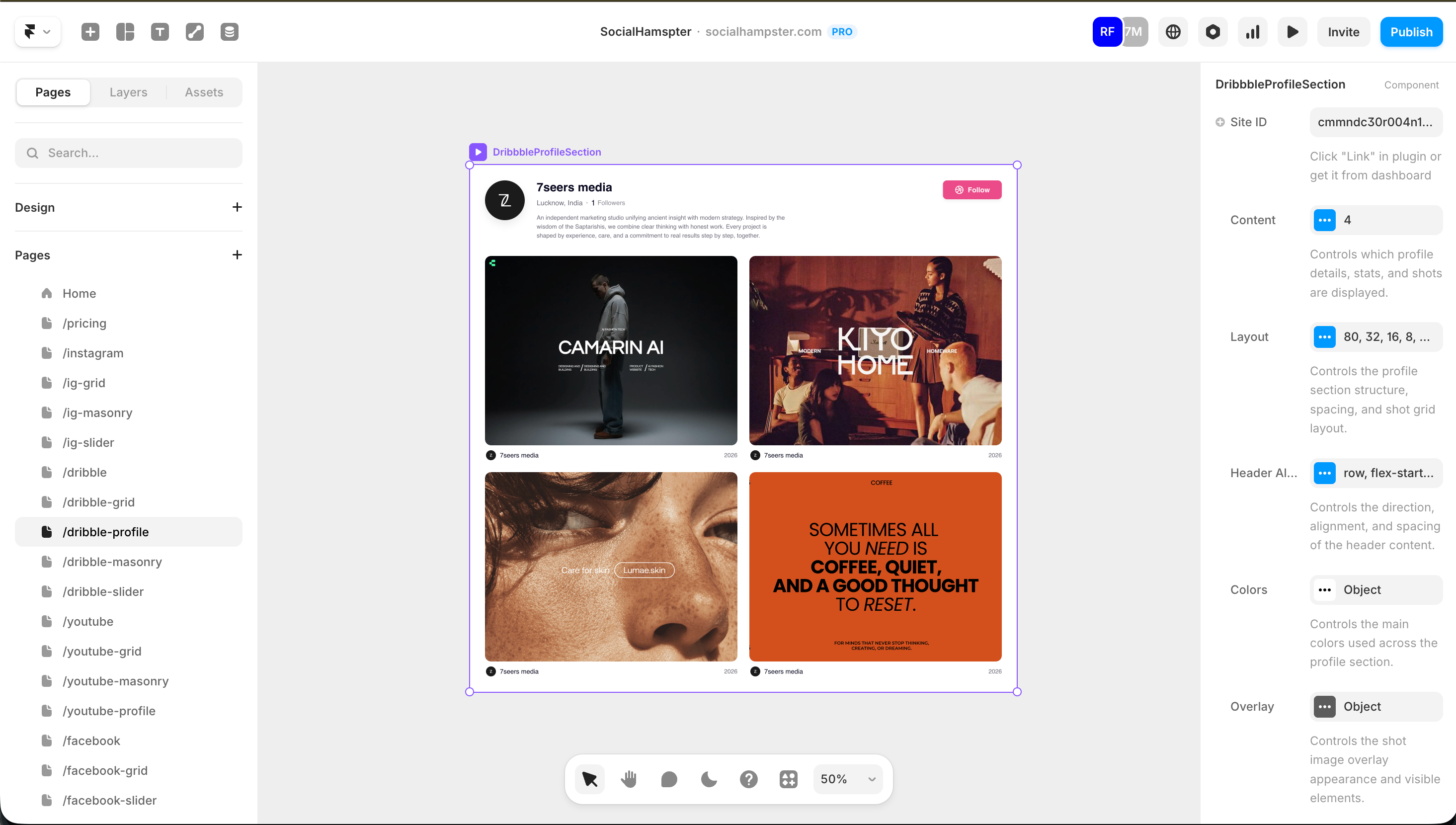Open the Framer main menu logo
Screen dimensions: 1456x825
(37, 32)
